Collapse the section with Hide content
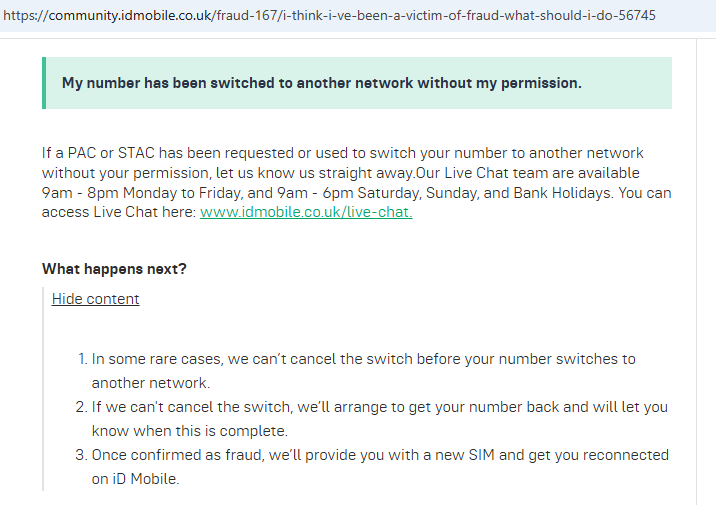716x505 pixels. pyautogui.click(x=95, y=299)
